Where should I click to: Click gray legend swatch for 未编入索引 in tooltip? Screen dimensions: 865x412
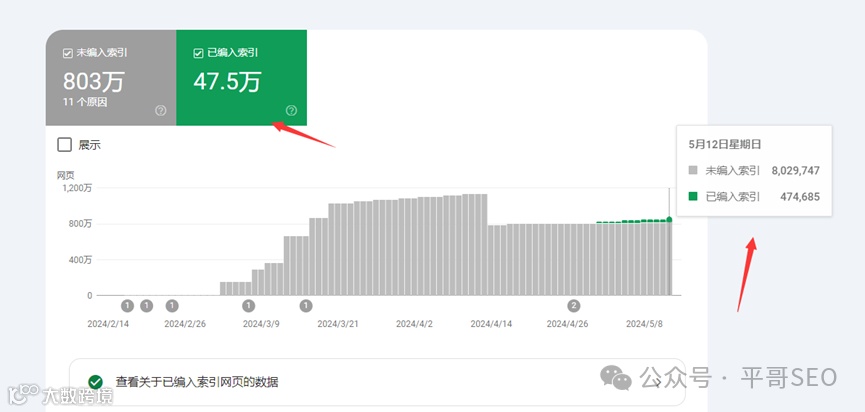coord(693,170)
